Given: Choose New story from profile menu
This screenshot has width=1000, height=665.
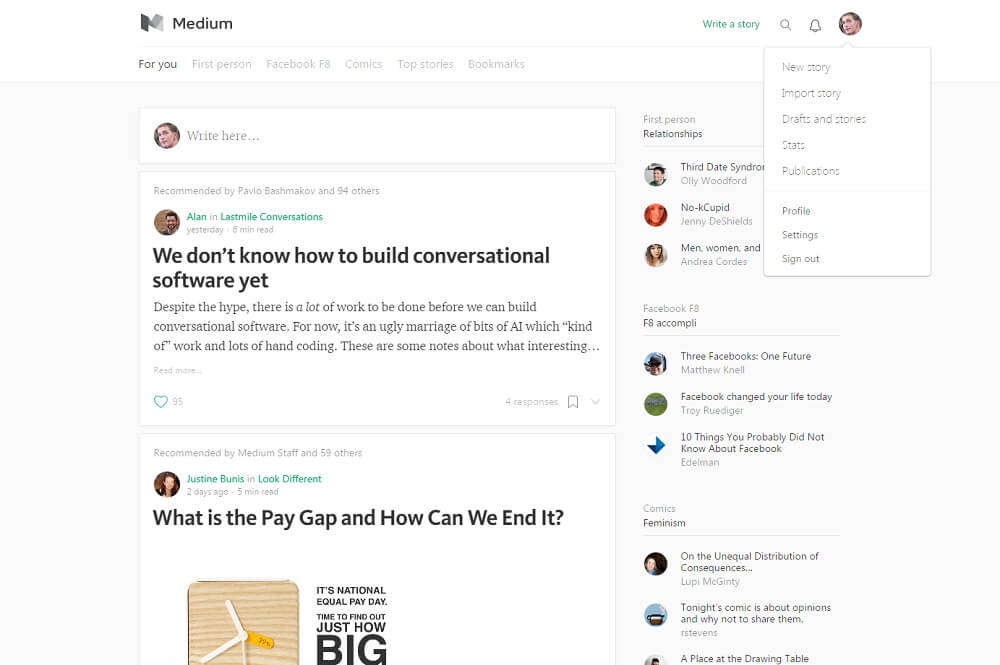Looking at the screenshot, I should [806, 67].
